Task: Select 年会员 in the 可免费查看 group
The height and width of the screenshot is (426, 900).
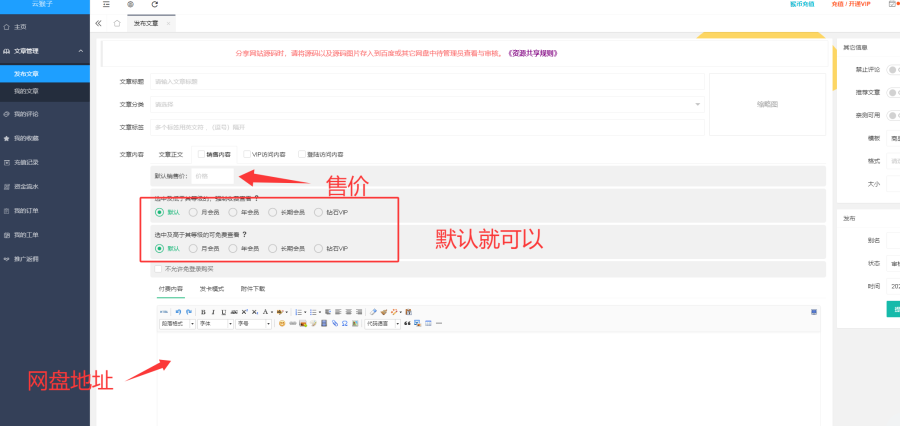Action: click(232, 249)
